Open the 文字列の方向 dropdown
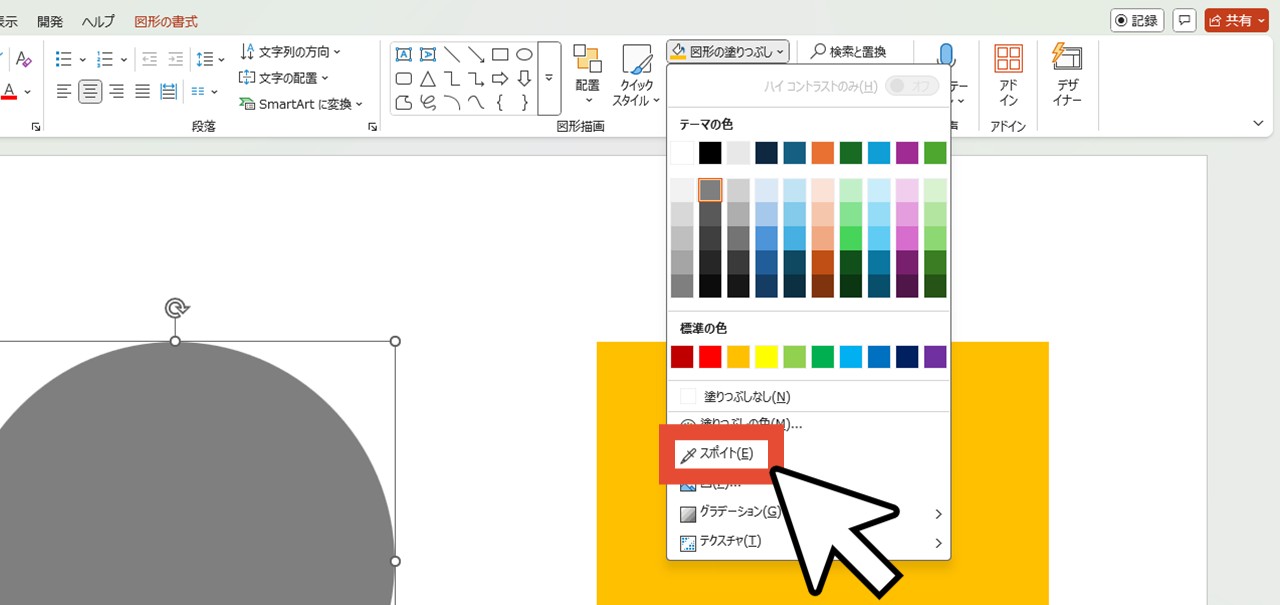1280x605 pixels. click(291, 52)
